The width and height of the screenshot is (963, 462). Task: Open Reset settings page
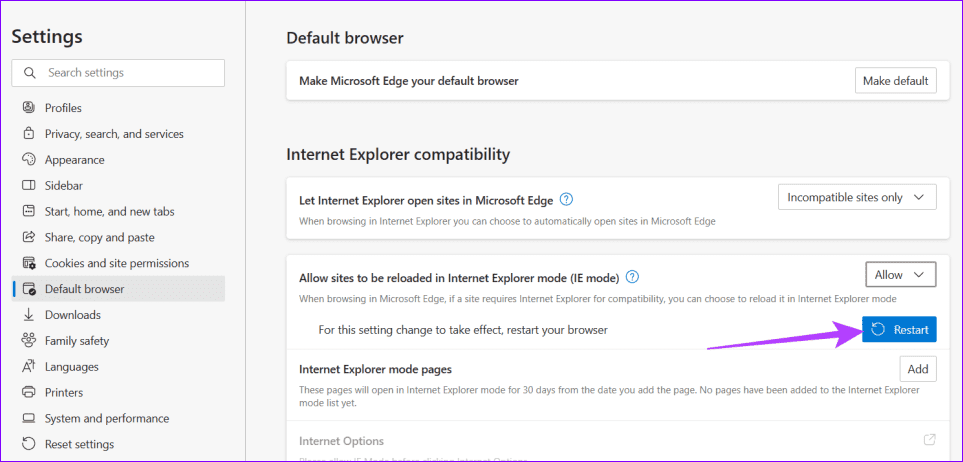point(118,444)
